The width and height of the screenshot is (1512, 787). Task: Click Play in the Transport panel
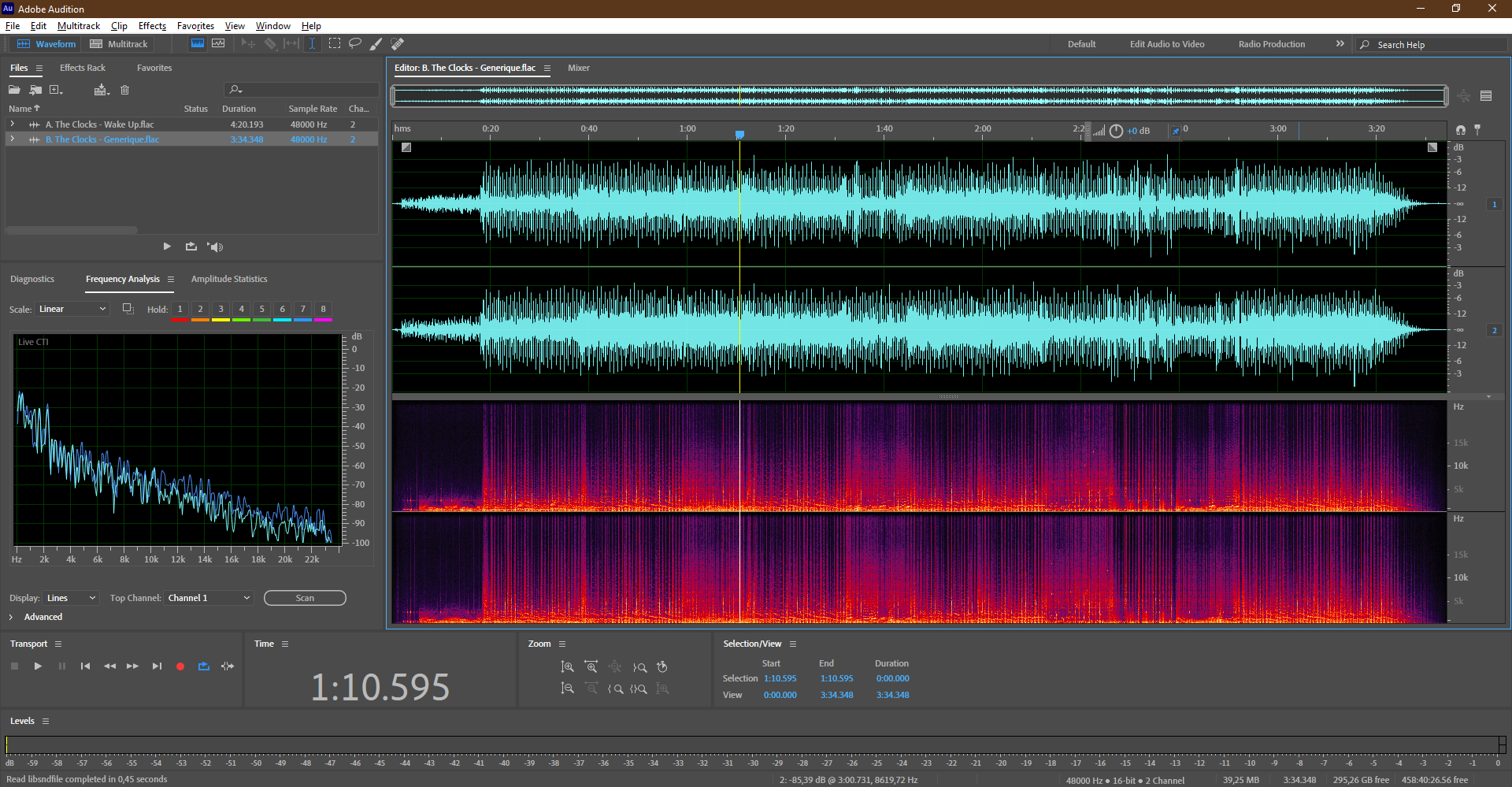coord(38,666)
